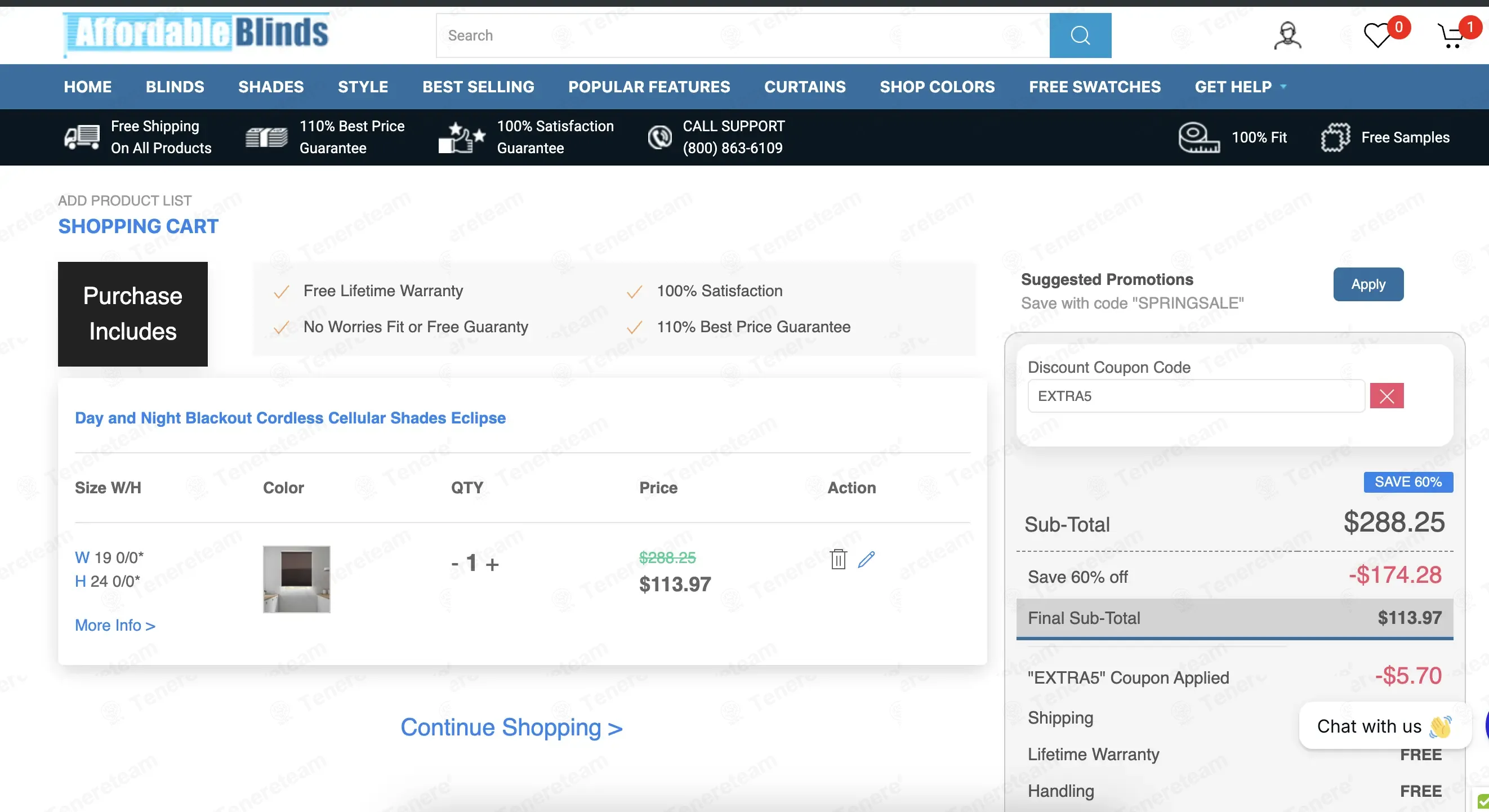Go to the HOME menu
The image size is (1489, 812).
(x=88, y=87)
